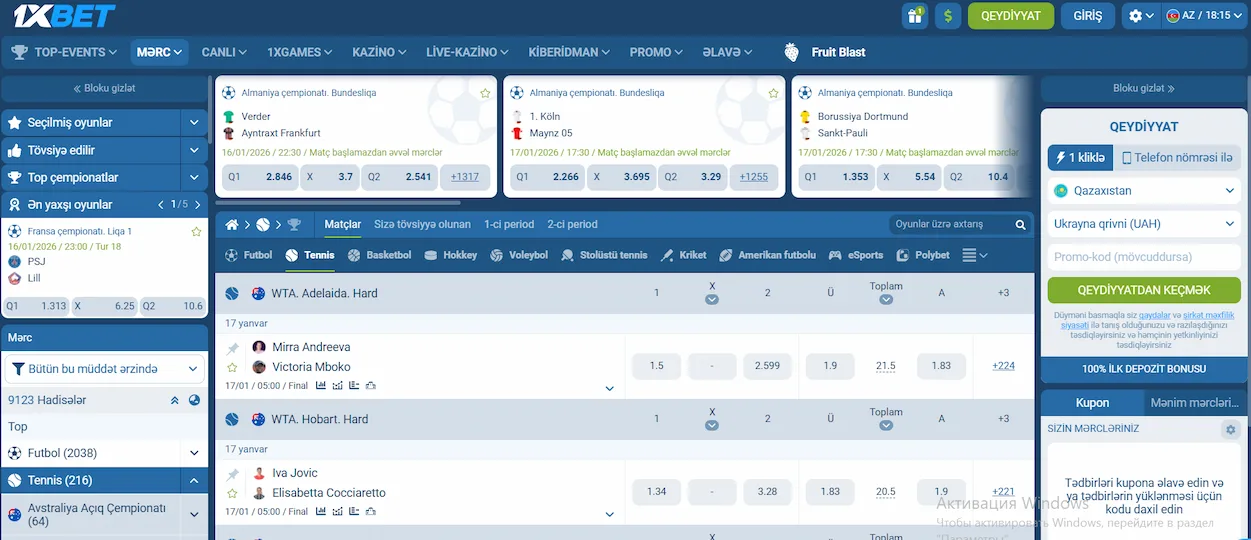Open the Mənim mərclərim tab
Image resolution: width=1251 pixels, height=540 pixels.
click(1194, 403)
